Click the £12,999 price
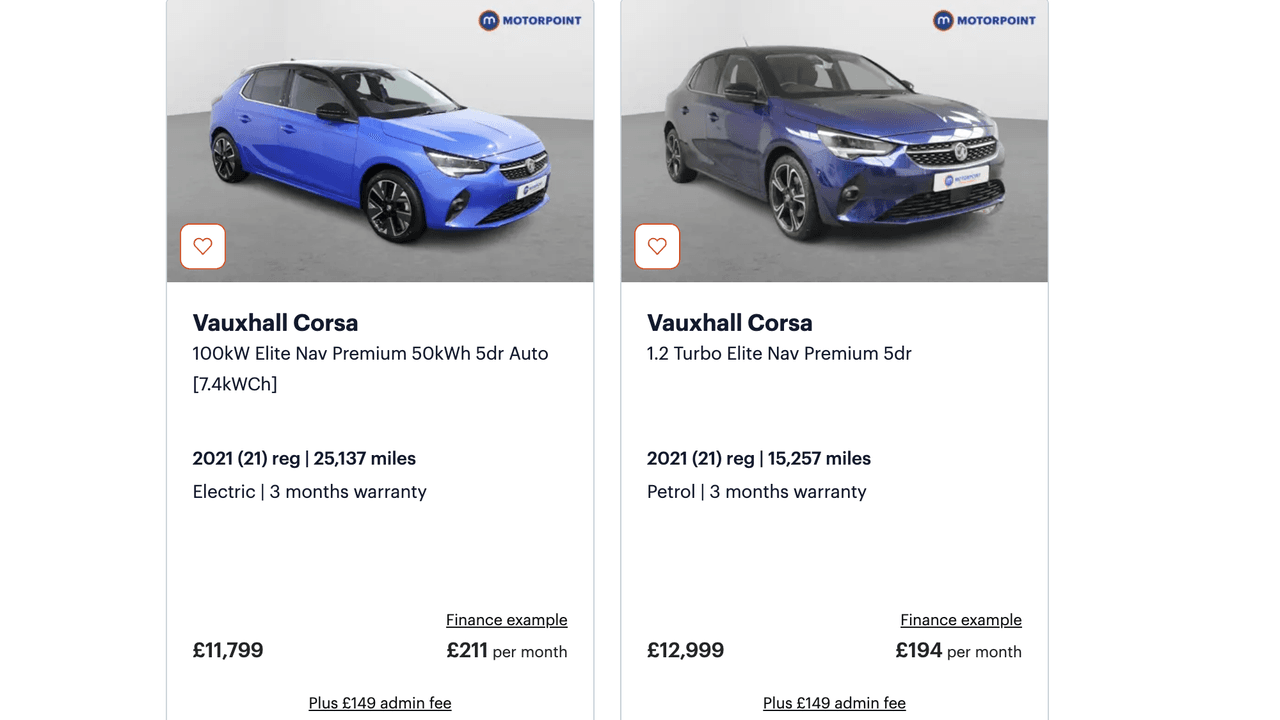 click(685, 651)
